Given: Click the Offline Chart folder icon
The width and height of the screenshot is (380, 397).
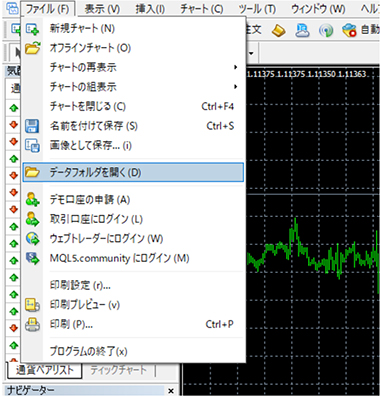Looking at the screenshot, I should 33,48.
